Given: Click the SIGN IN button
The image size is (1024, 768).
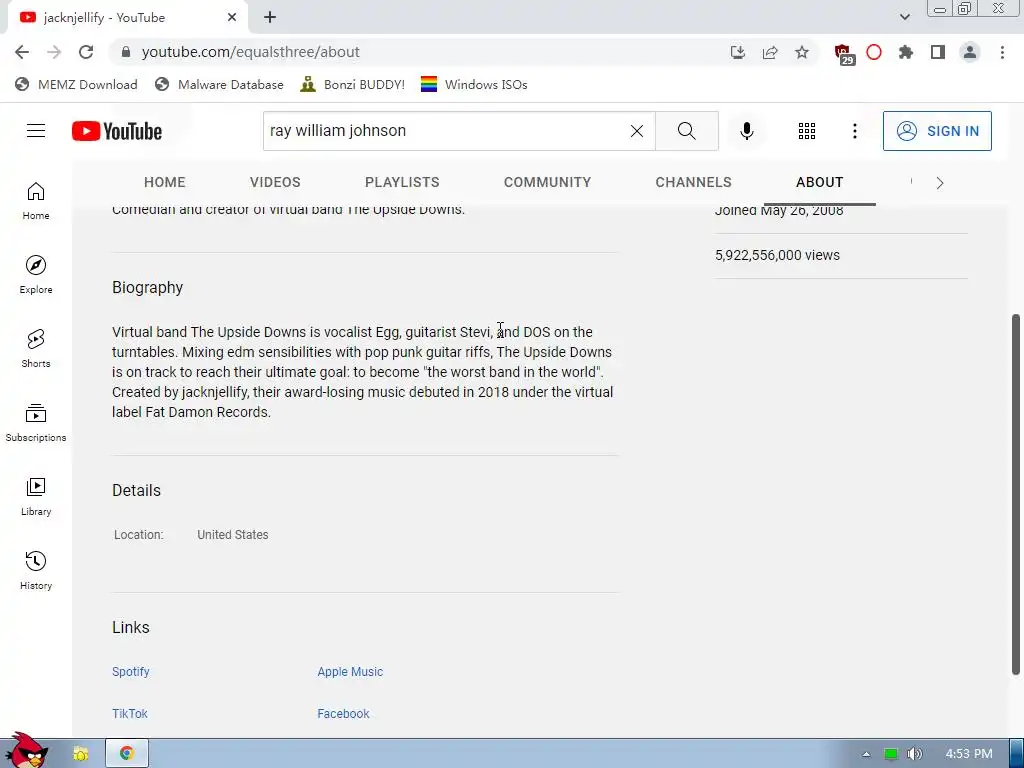Looking at the screenshot, I should 936,131.
